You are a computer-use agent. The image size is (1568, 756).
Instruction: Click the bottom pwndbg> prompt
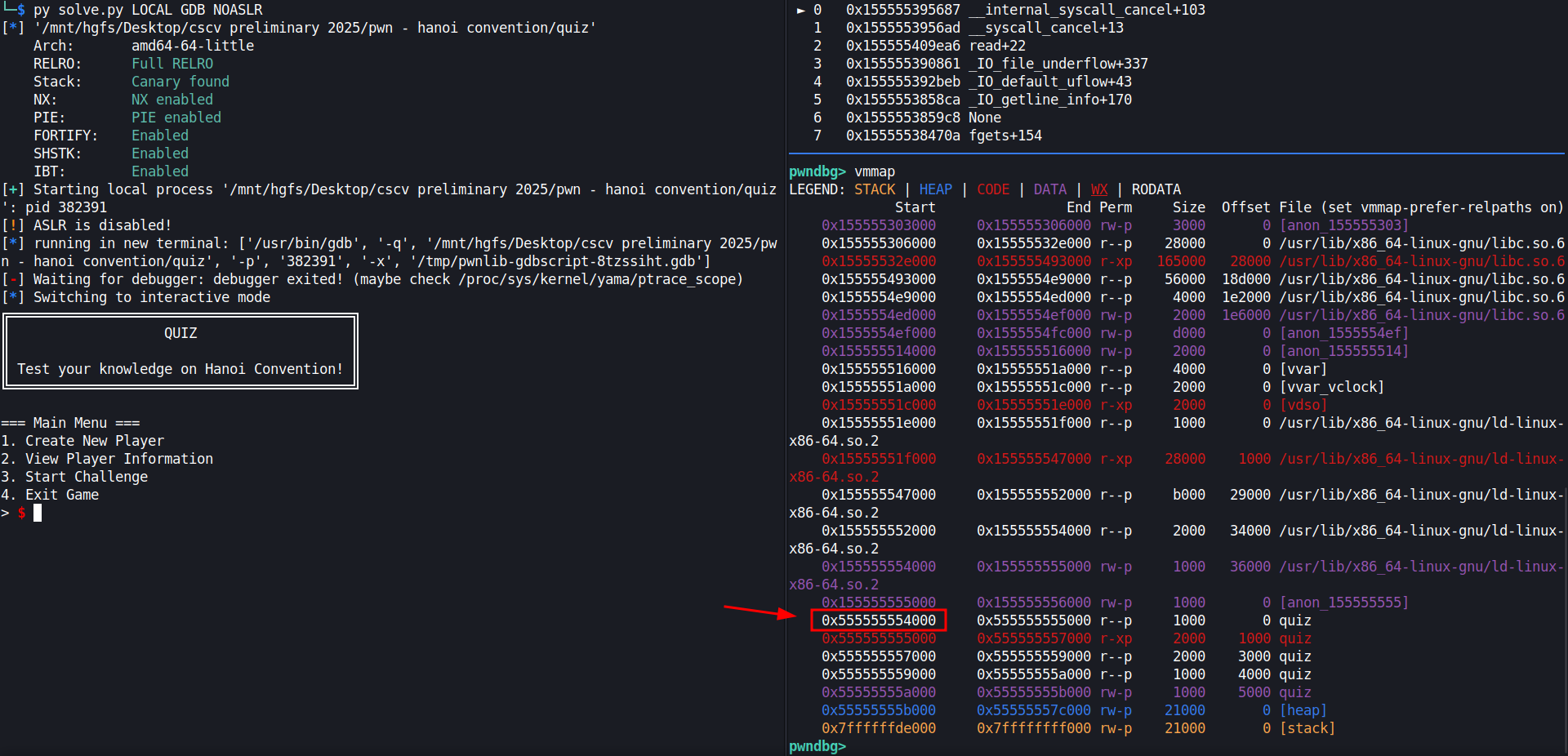pos(817,746)
